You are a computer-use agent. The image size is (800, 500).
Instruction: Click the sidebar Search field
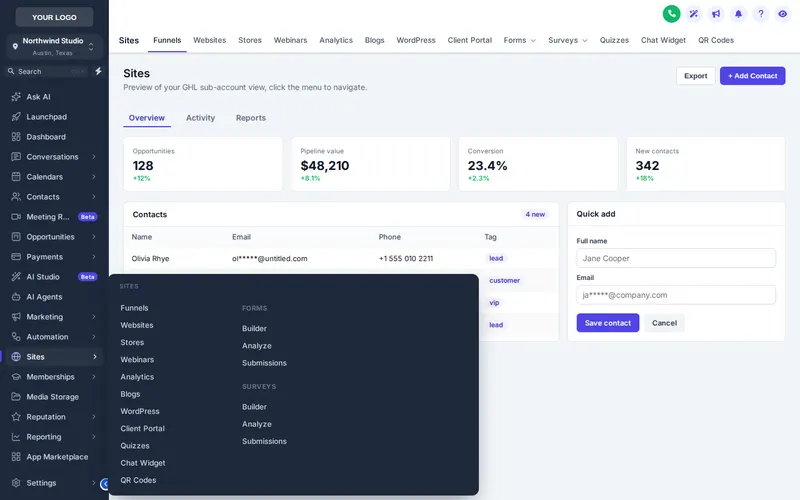click(47, 71)
